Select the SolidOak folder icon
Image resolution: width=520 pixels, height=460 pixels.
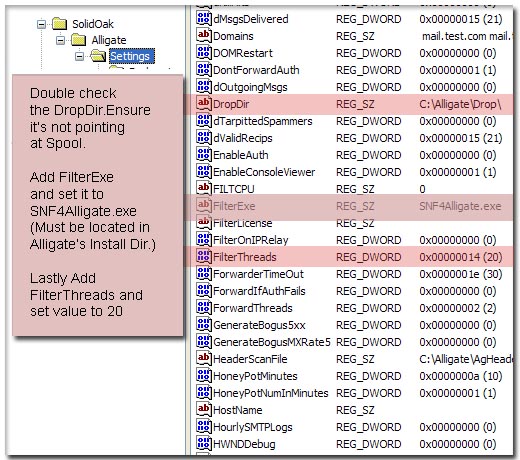[x=60, y=24]
